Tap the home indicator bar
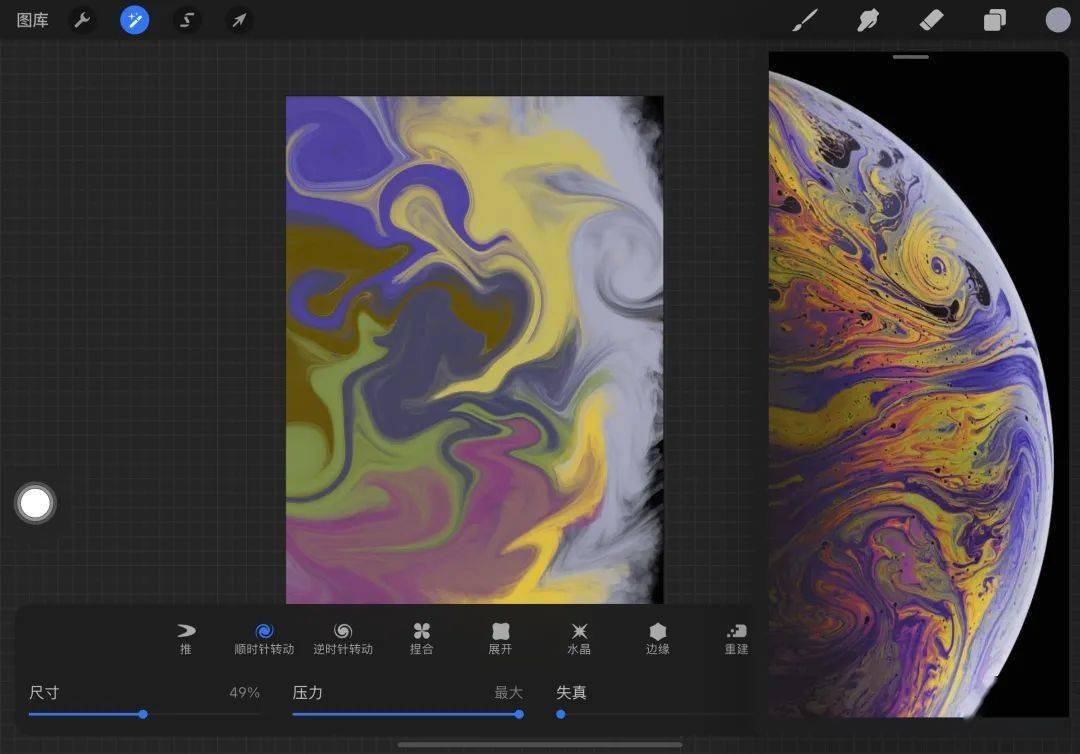The width and height of the screenshot is (1080, 754). [540, 744]
